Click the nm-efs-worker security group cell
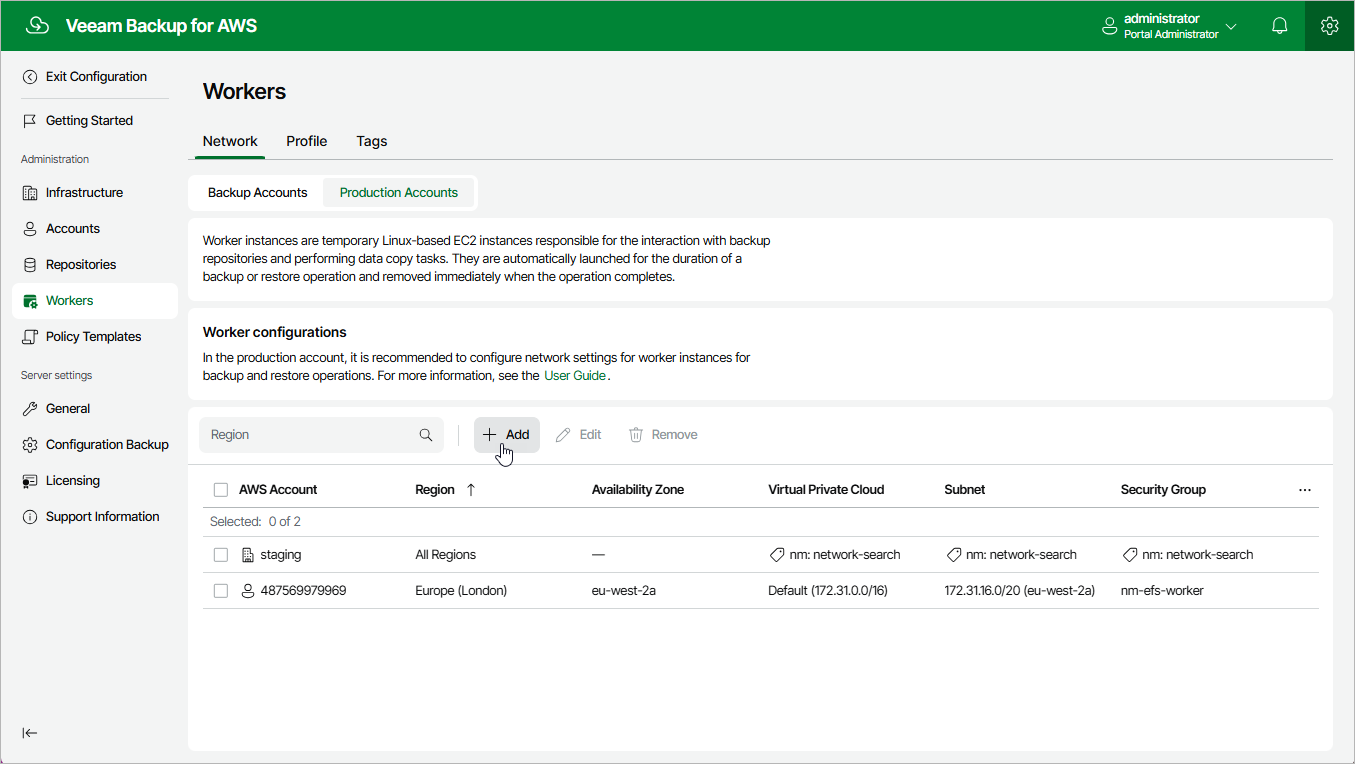The image size is (1355, 764). [1162, 591]
